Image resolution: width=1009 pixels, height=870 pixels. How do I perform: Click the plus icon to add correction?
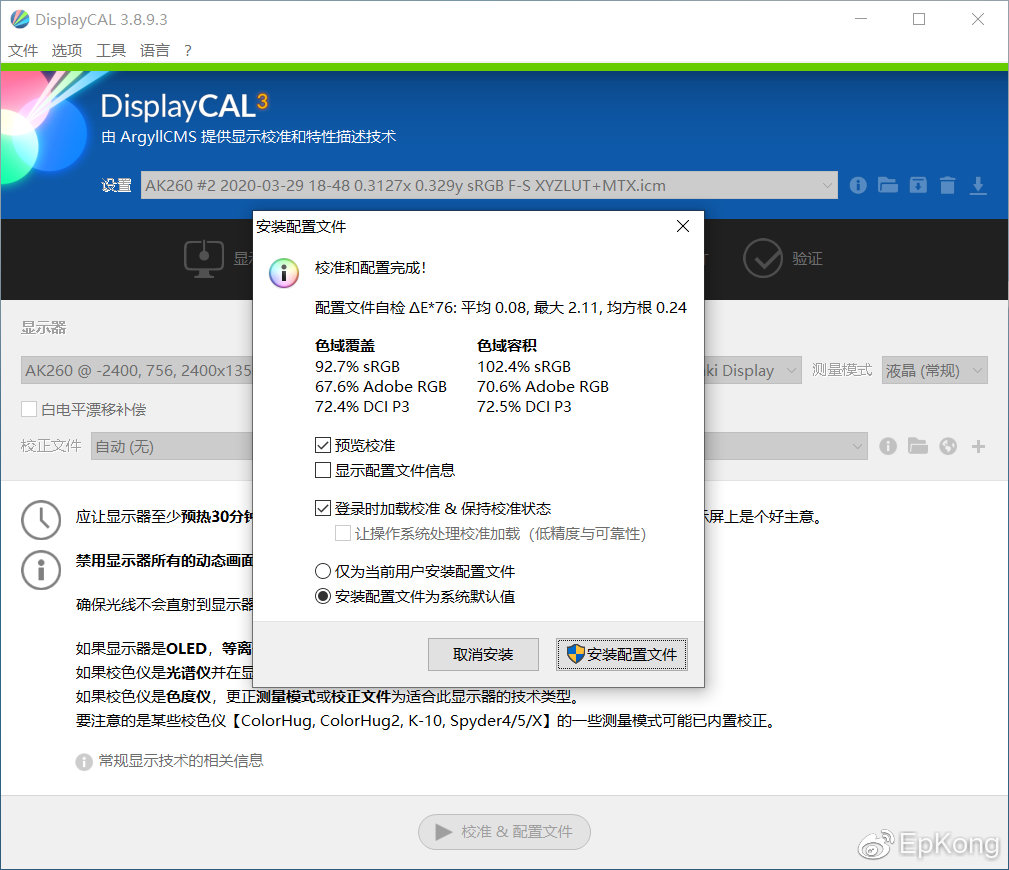pyautogui.click(x=978, y=446)
